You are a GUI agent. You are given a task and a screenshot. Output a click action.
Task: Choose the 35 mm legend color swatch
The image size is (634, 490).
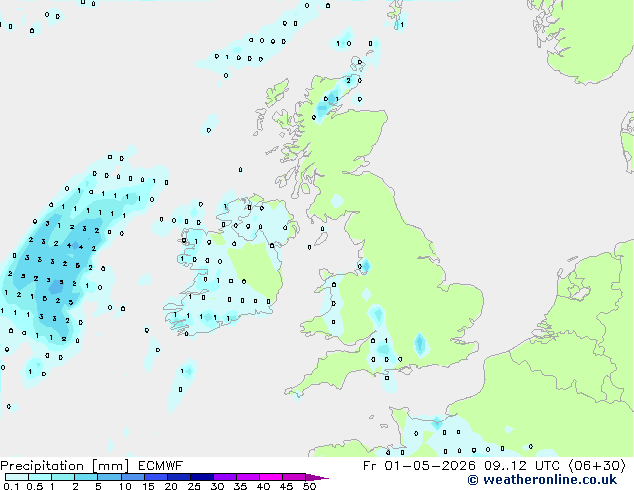pos(247,477)
